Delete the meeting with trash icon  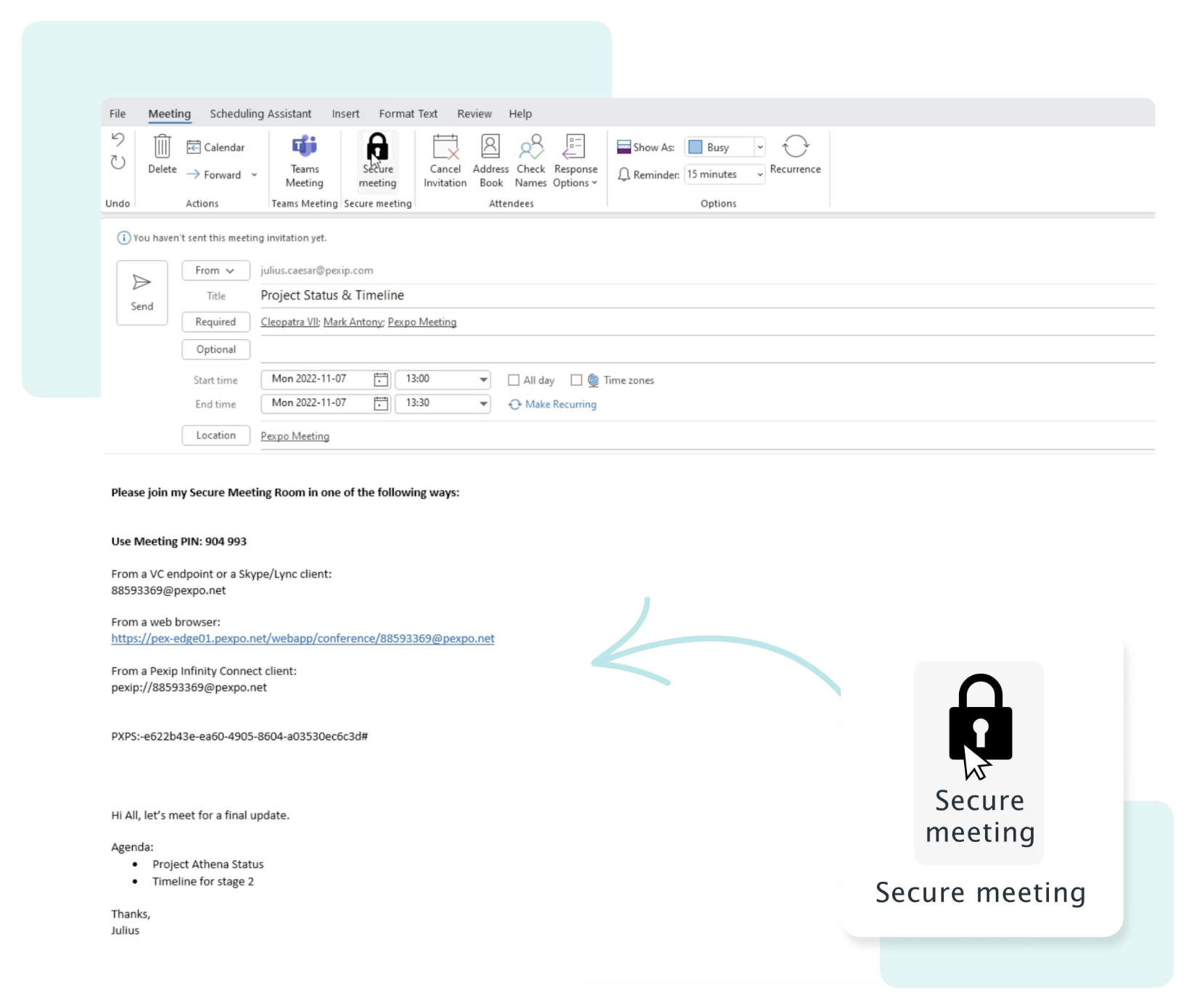[x=162, y=154]
